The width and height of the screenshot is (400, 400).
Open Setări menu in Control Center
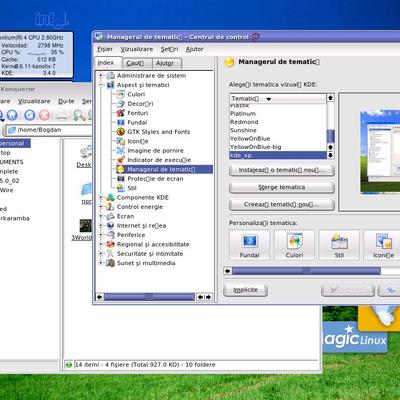pos(169,49)
